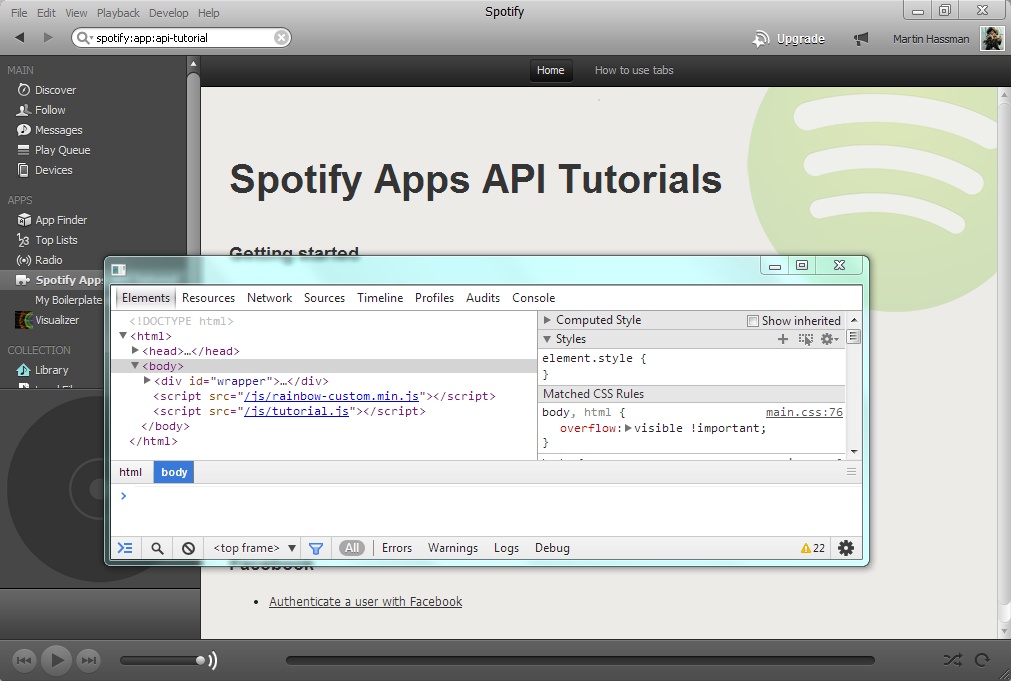Expand the head element node

(x=136, y=351)
